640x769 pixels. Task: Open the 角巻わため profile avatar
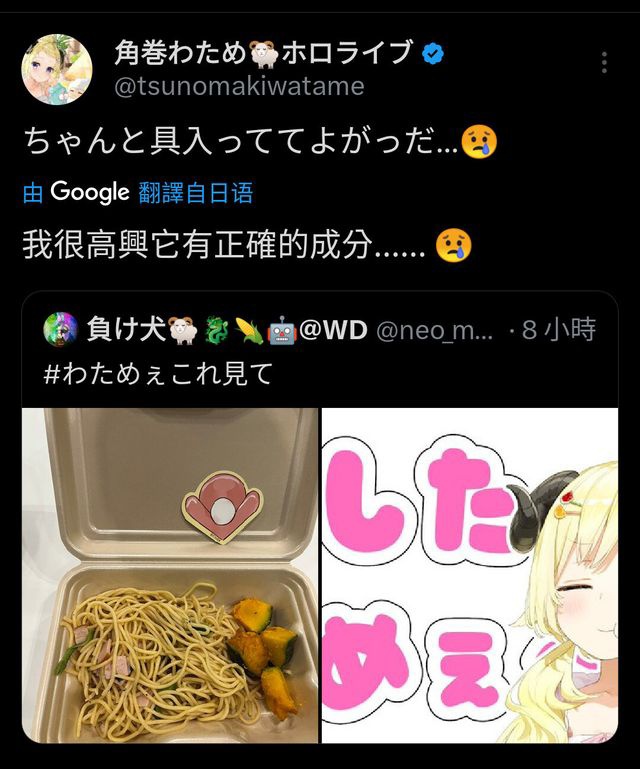[x=57, y=69]
